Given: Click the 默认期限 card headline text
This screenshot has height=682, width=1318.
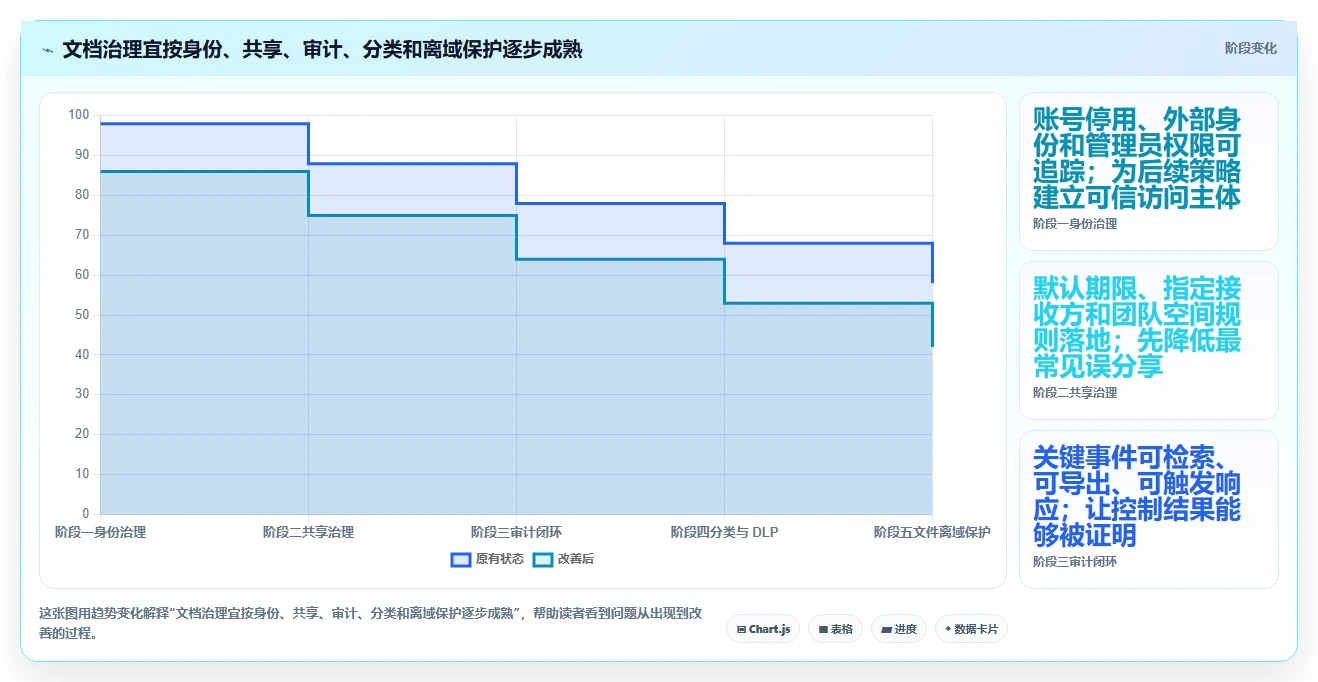Looking at the screenshot, I should [1137, 327].
